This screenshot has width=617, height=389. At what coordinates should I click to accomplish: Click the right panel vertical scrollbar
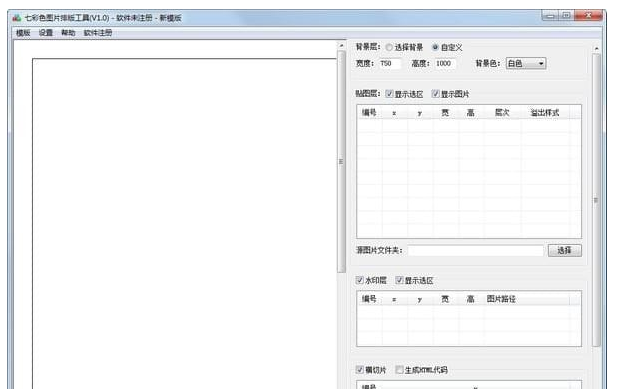tap(597, 201)
